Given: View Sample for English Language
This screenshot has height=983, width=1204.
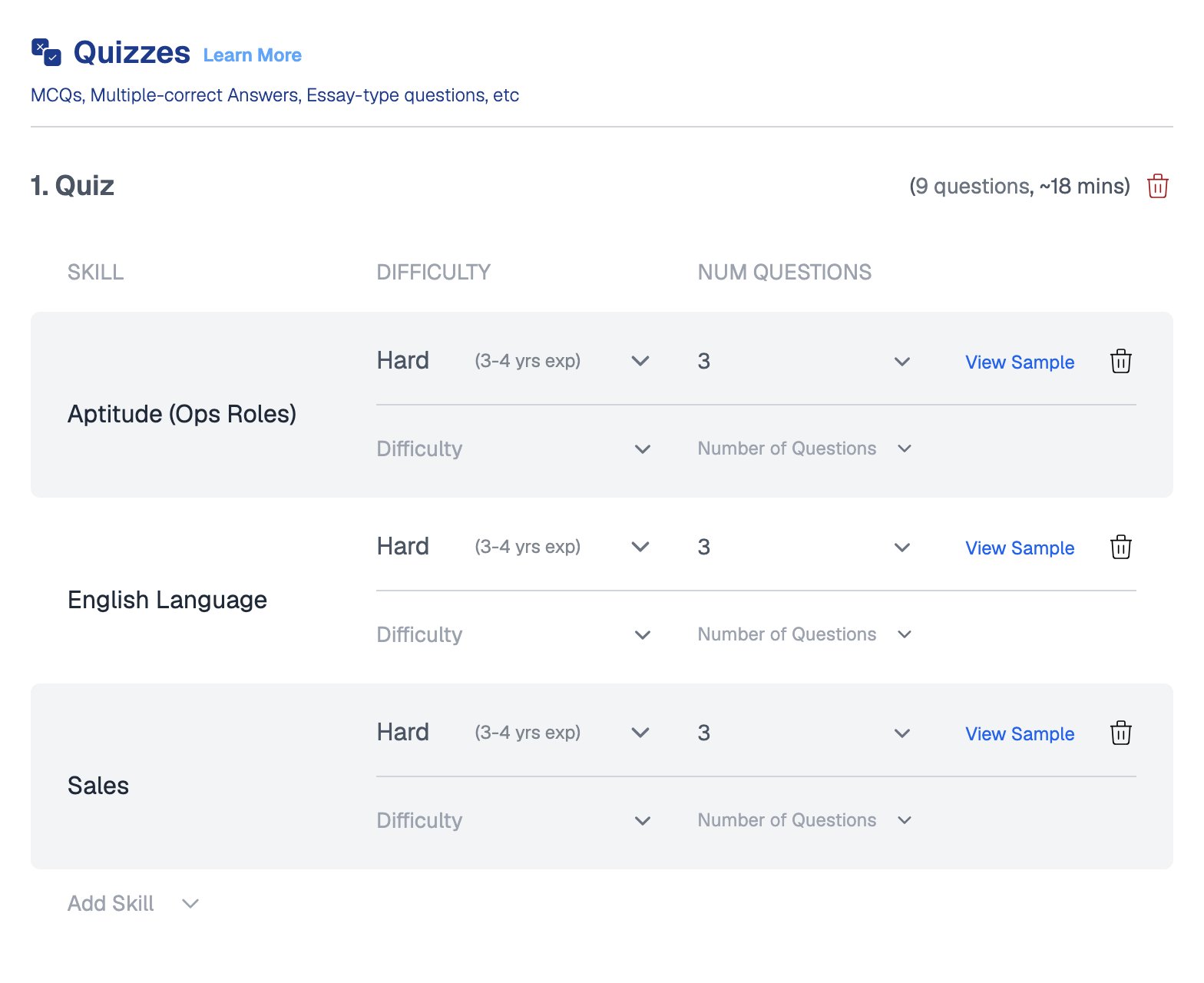Looking at the screenshot, I should [1020, 548].
